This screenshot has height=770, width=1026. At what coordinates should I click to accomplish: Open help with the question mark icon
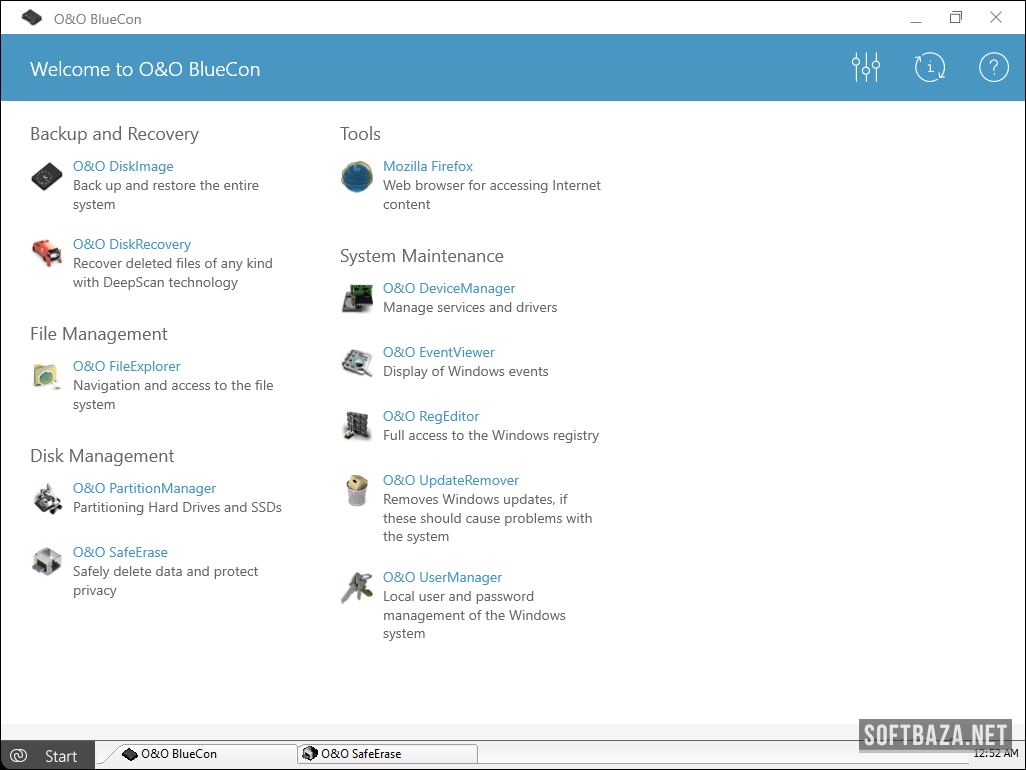point(993,68)
